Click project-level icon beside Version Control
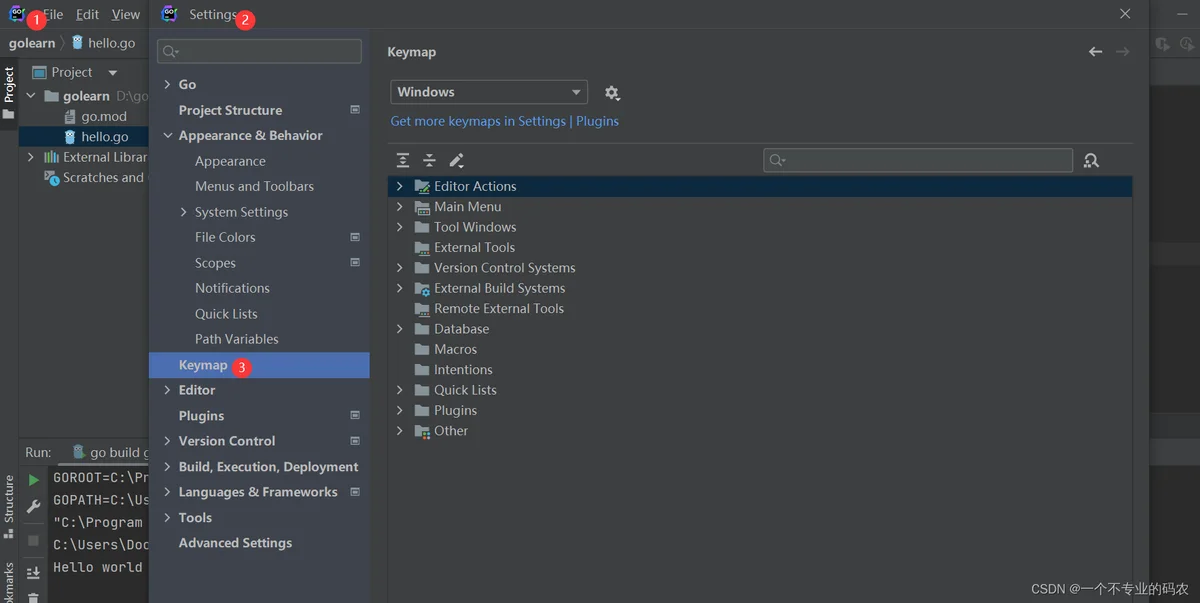Image resolution: width=1200 pixels, height=603 pixels. click(355, 441)
